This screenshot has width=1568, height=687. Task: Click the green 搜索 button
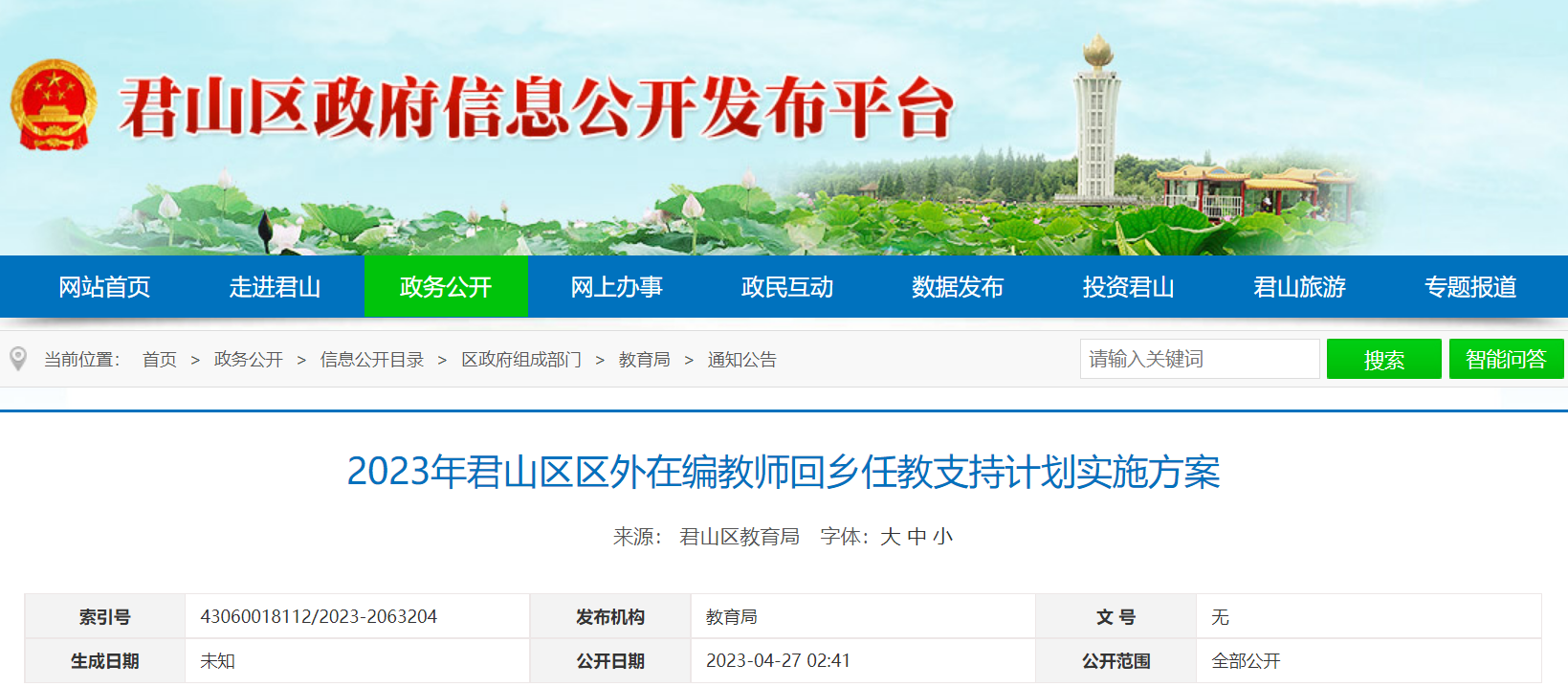point(1384,359)
